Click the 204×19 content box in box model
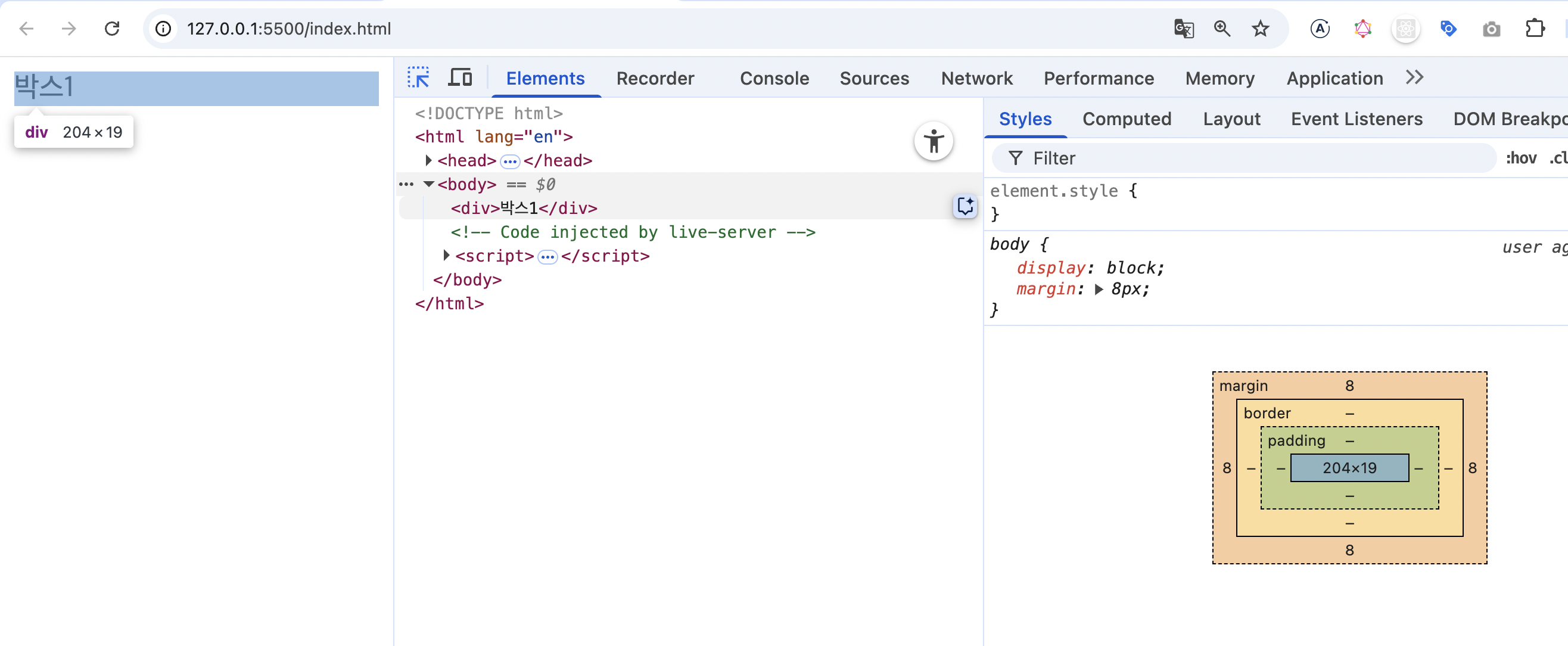 pos(1349,468)
